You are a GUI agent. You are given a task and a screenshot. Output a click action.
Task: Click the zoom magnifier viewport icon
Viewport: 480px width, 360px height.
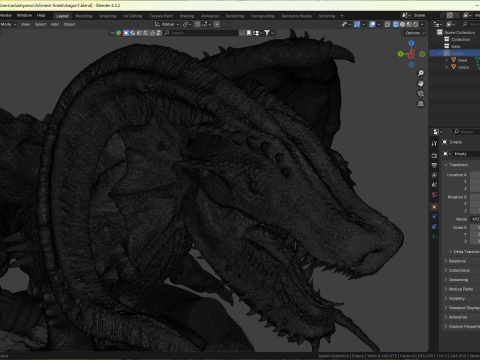(x=421, y=73)
